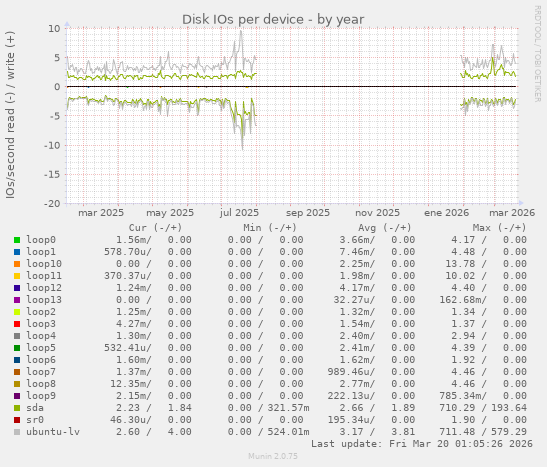
Task: Click the 'sep 2025' x-axis label
Action: [x=308, y=213]
